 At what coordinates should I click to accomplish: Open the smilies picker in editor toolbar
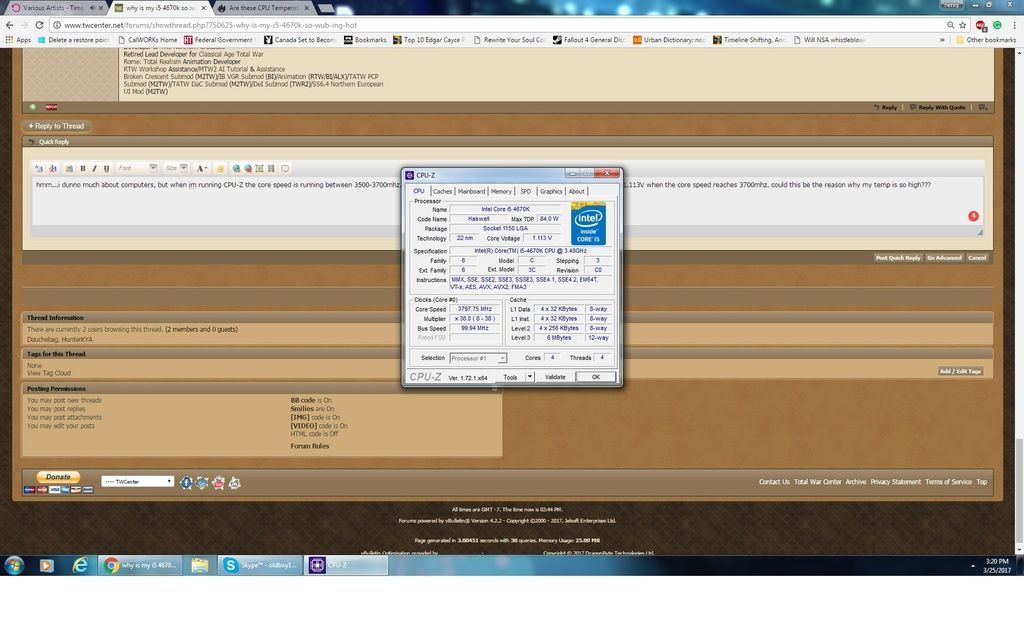220,168
